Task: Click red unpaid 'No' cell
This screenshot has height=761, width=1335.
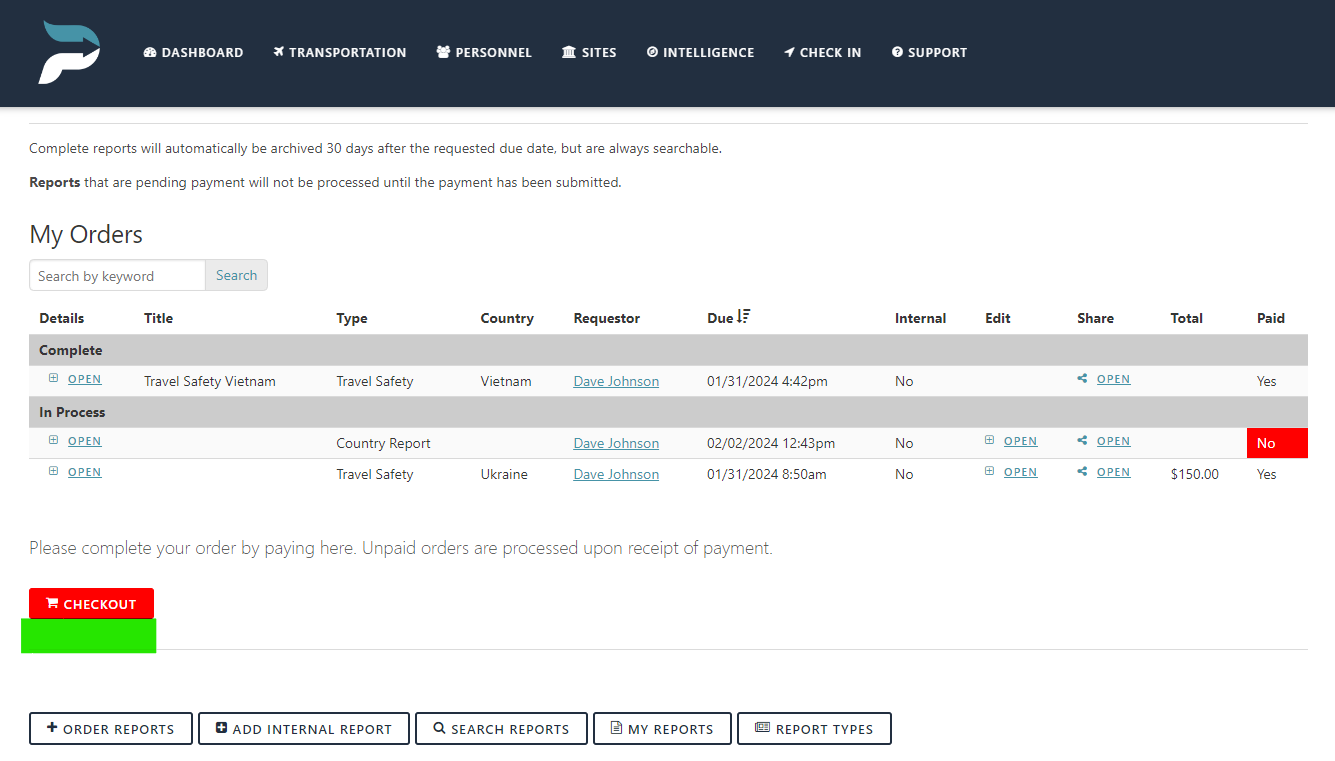Action: pos(1277,443)
